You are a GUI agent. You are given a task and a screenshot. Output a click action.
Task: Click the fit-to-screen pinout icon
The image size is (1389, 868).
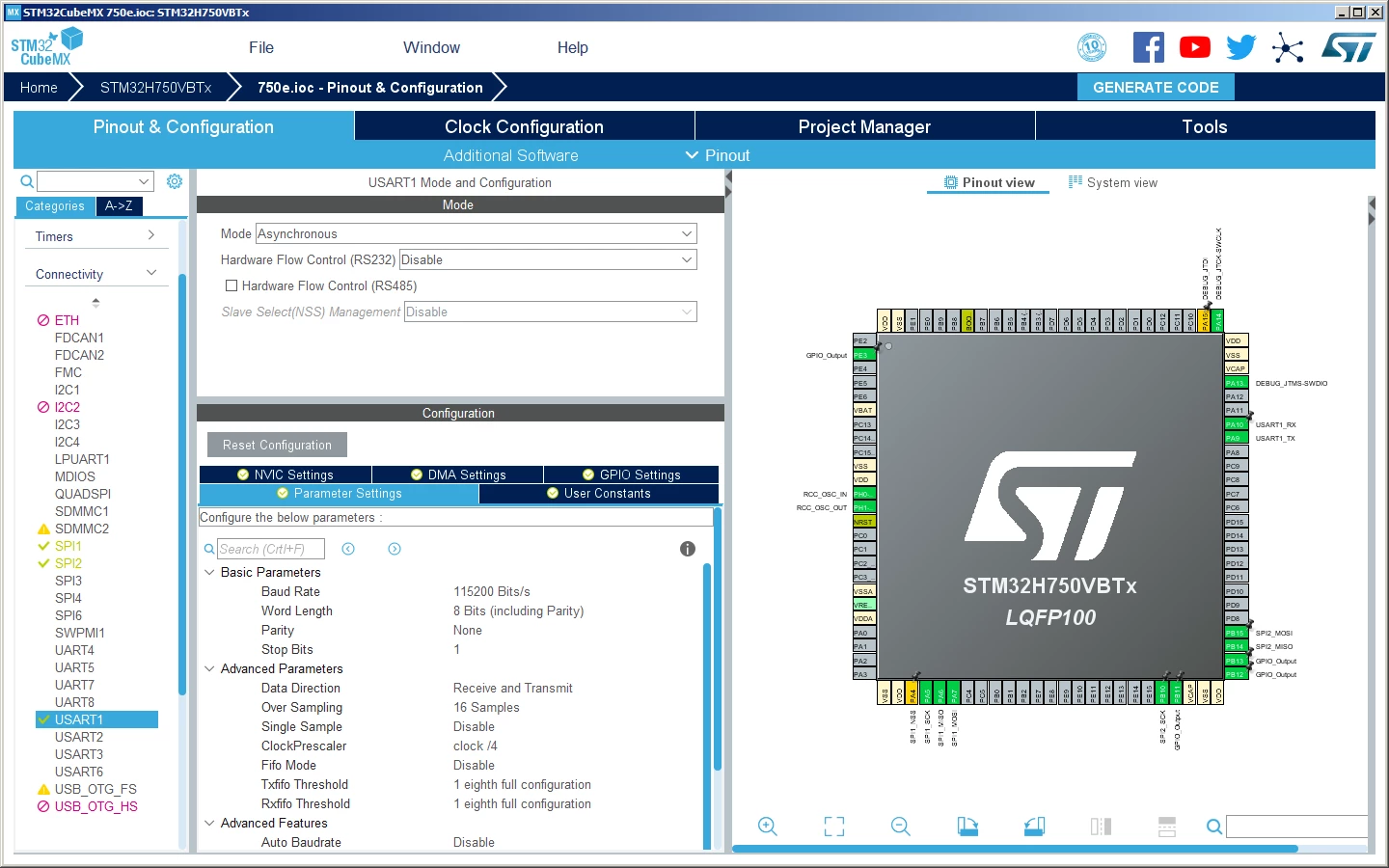pyautogui.click(x=834, y=827)
